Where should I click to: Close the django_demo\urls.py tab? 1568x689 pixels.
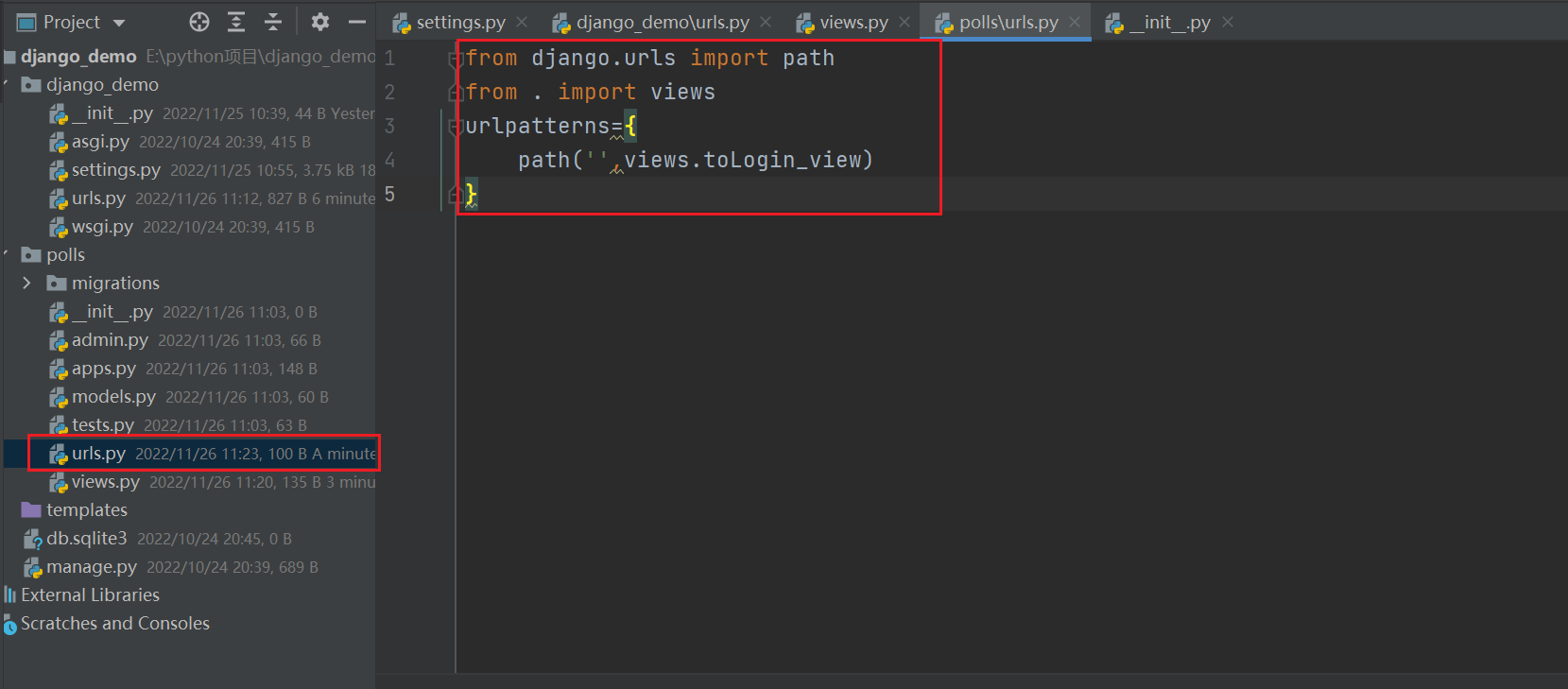coord(766,22)
